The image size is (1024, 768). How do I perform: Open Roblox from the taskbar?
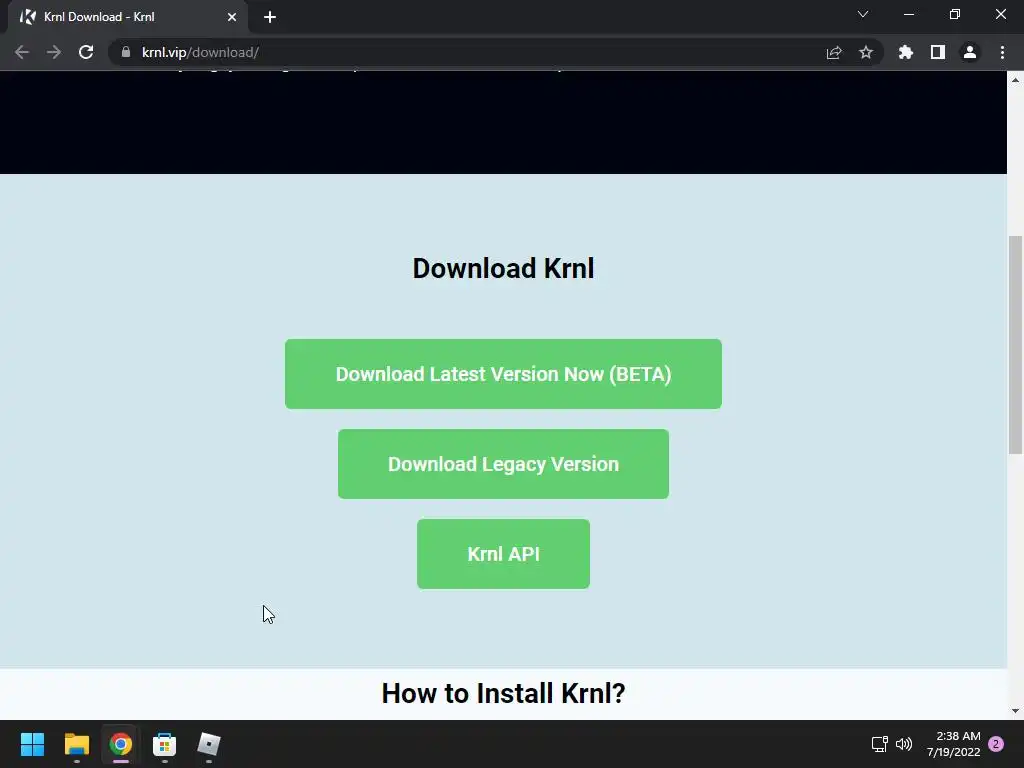pyautogui.click(x=209, y=744)
